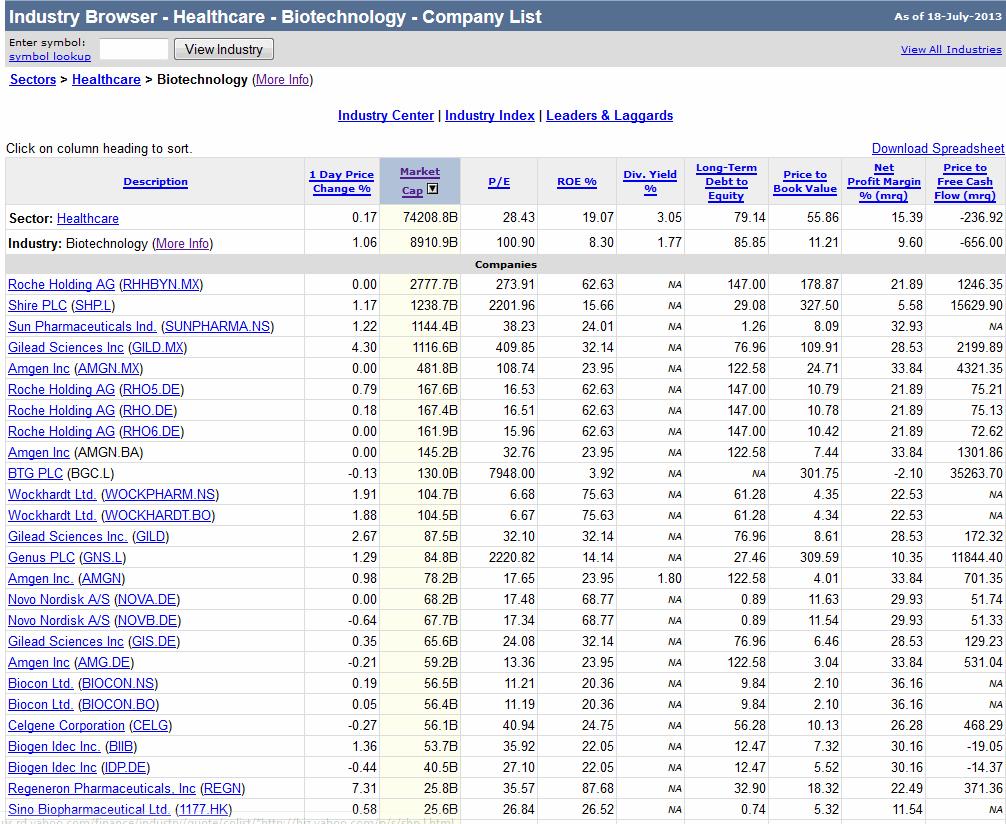1006x824 pixels.
Task: Sort companies by Description column
Action: pyautogui.click(x=155, y=181)
